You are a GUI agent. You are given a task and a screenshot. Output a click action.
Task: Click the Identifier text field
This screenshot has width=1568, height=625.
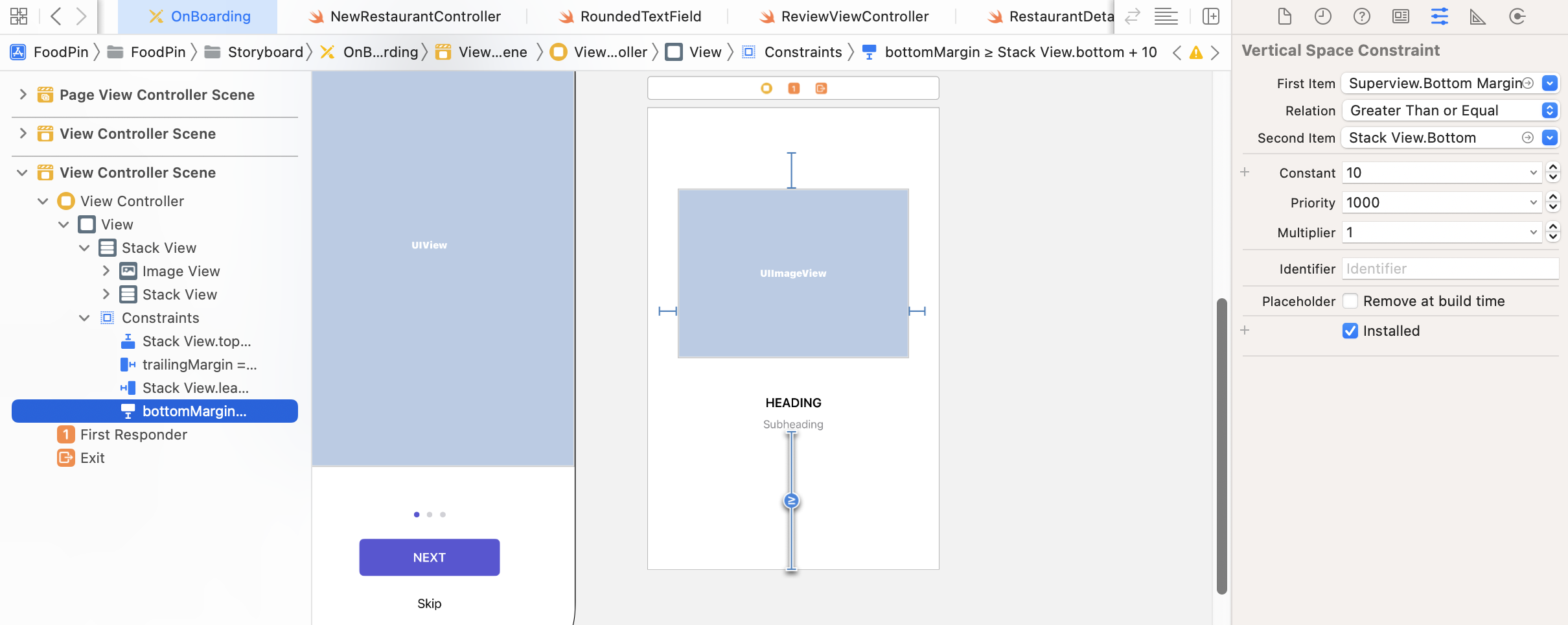pyautogui.click(x=1449, y=269)
